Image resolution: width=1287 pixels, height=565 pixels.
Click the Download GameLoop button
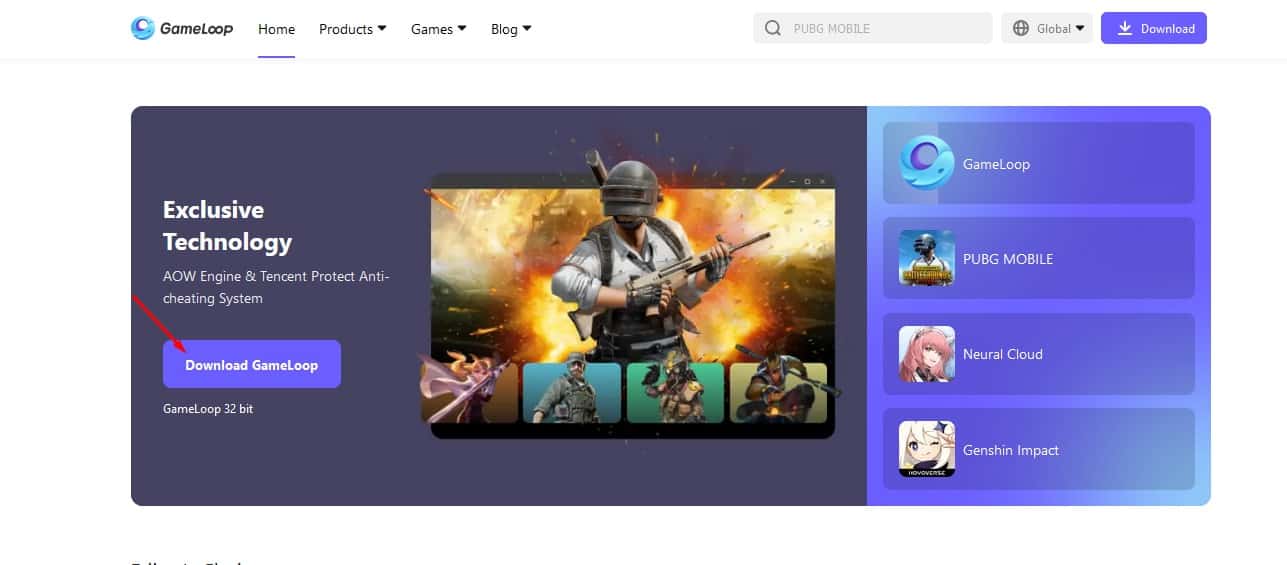coord(251,364)
